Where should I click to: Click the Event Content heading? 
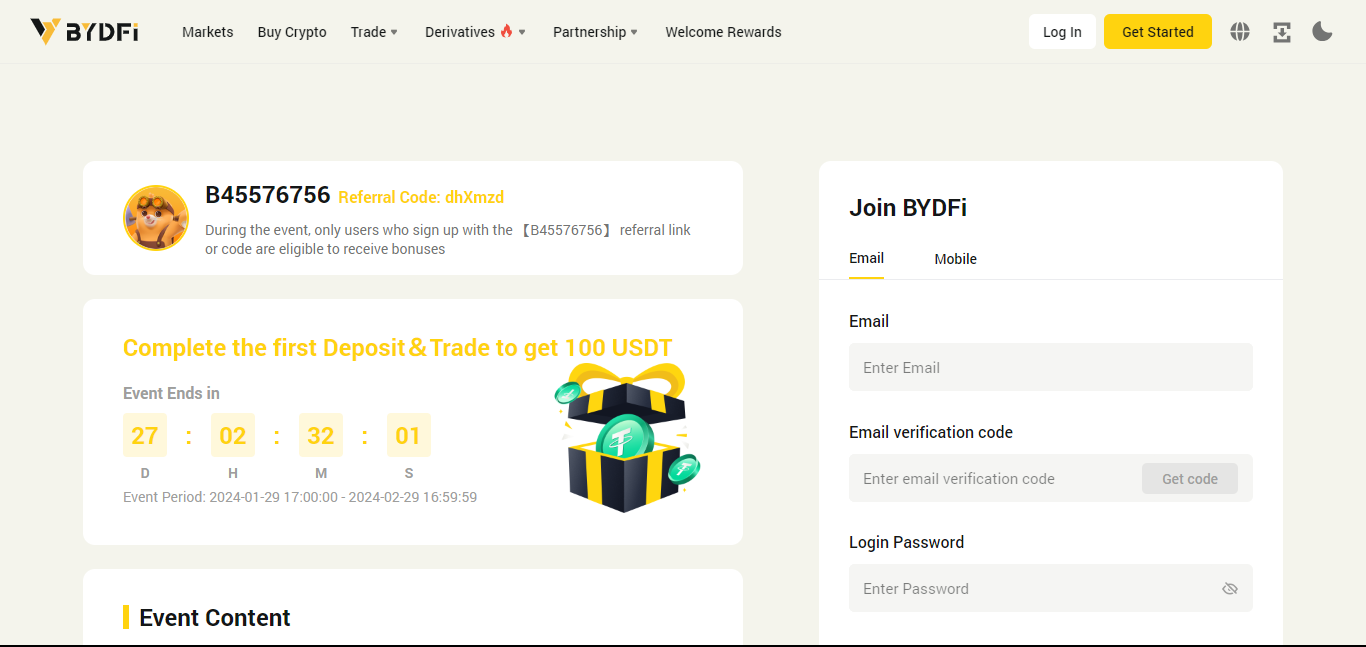(x=215, y=618)
